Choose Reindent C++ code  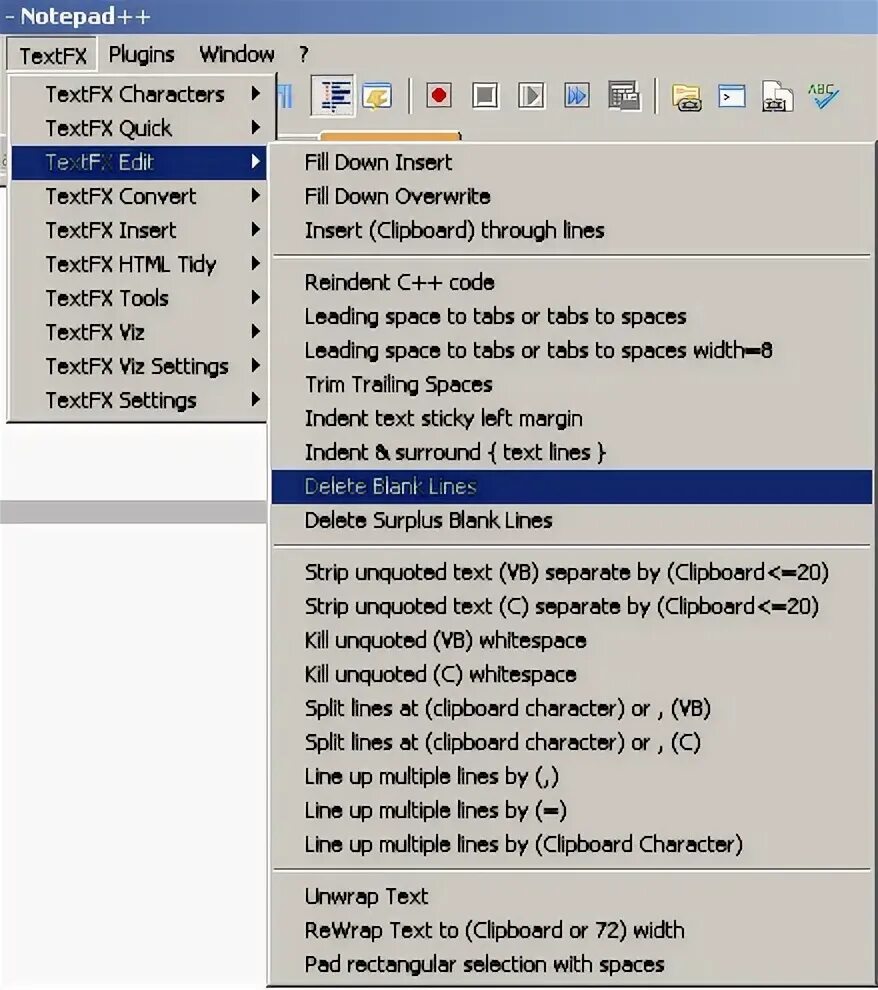click(x=572, y=282)
